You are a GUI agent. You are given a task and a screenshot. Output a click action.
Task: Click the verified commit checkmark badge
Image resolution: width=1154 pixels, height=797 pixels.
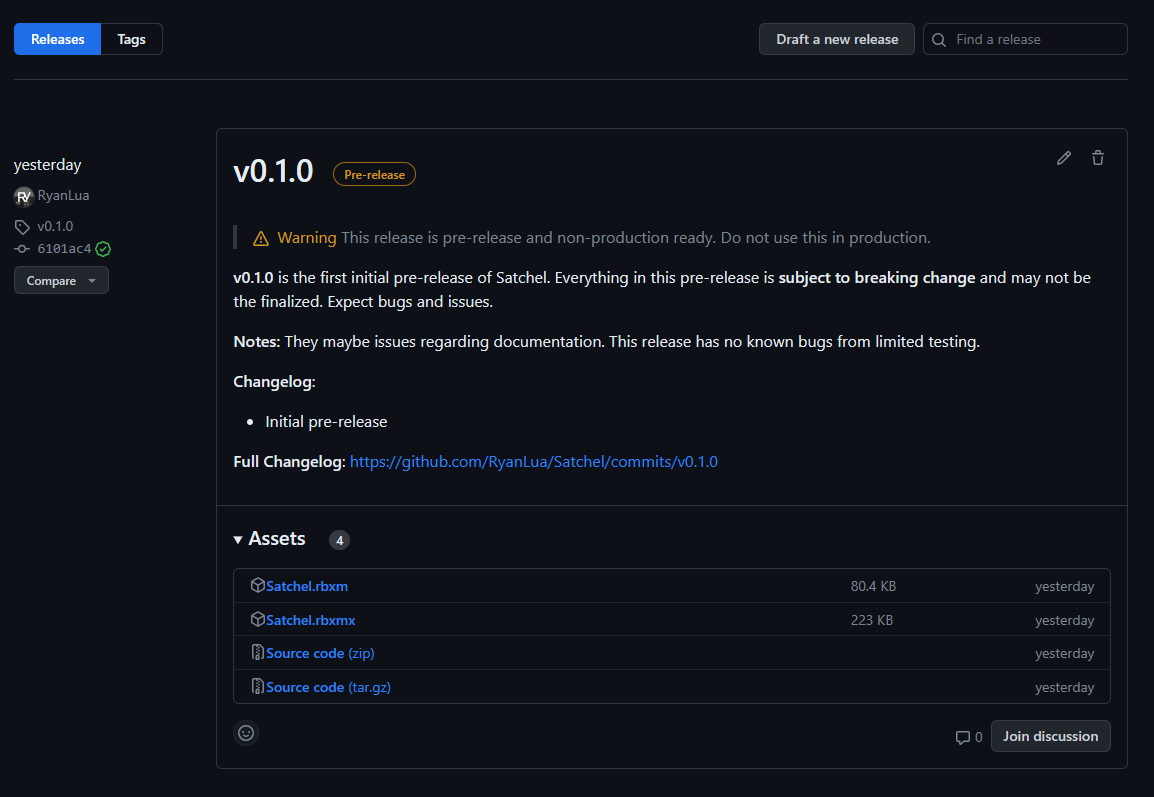[x=102, y=248]
